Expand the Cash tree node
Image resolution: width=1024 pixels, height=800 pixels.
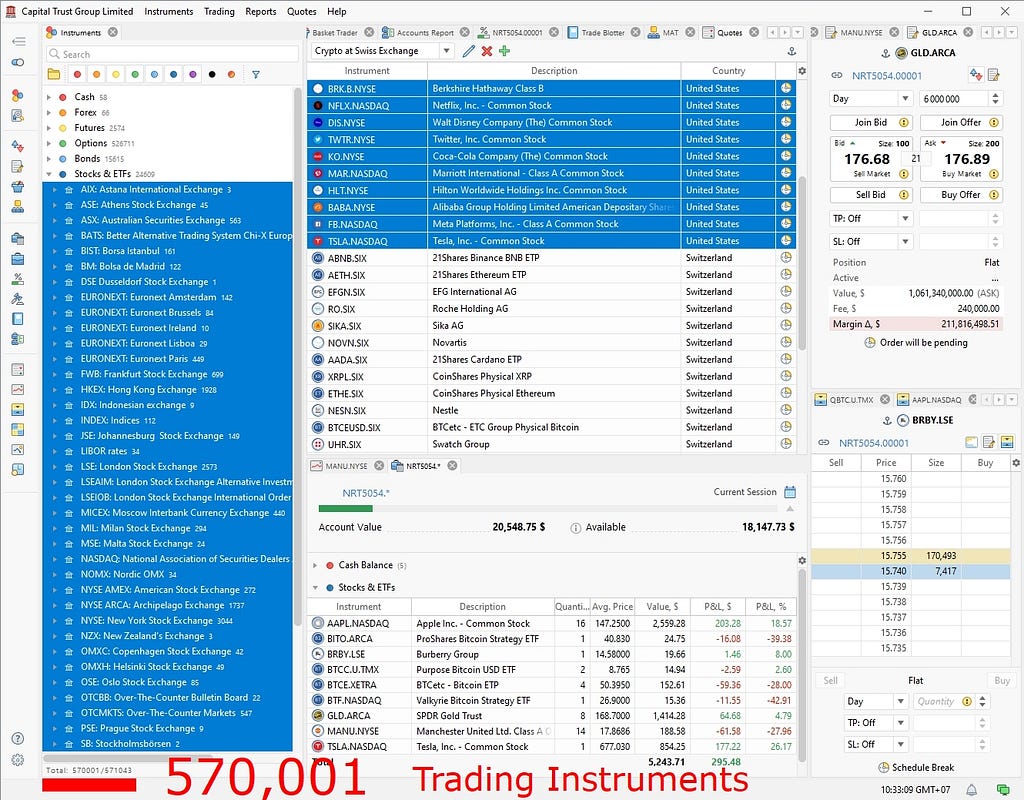click(49, 97)
